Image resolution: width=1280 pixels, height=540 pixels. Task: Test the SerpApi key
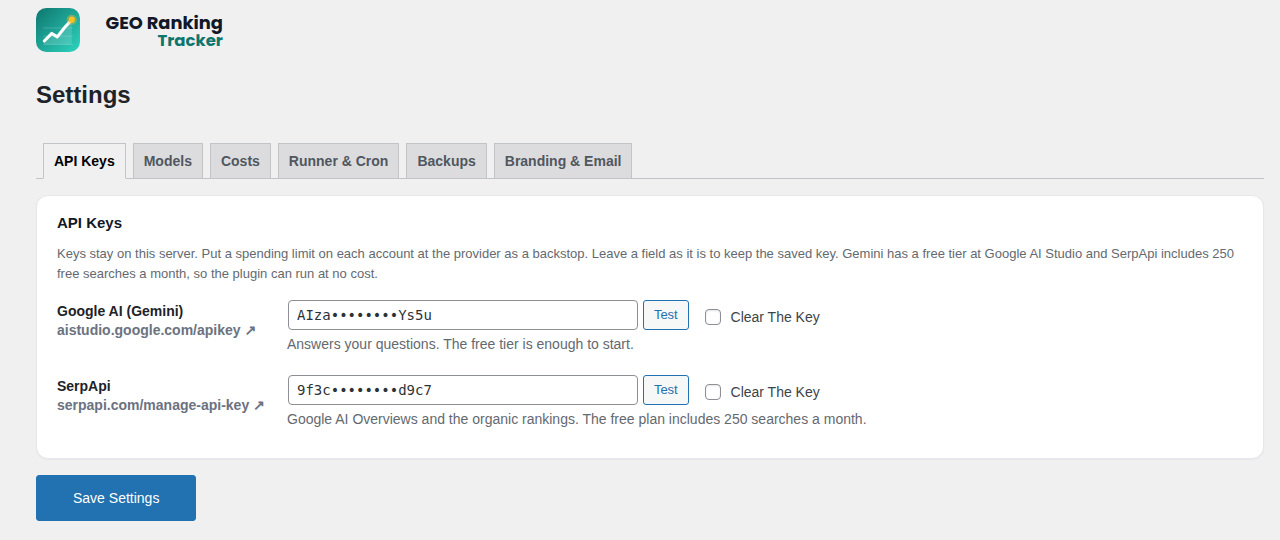(x=666, y=390)
